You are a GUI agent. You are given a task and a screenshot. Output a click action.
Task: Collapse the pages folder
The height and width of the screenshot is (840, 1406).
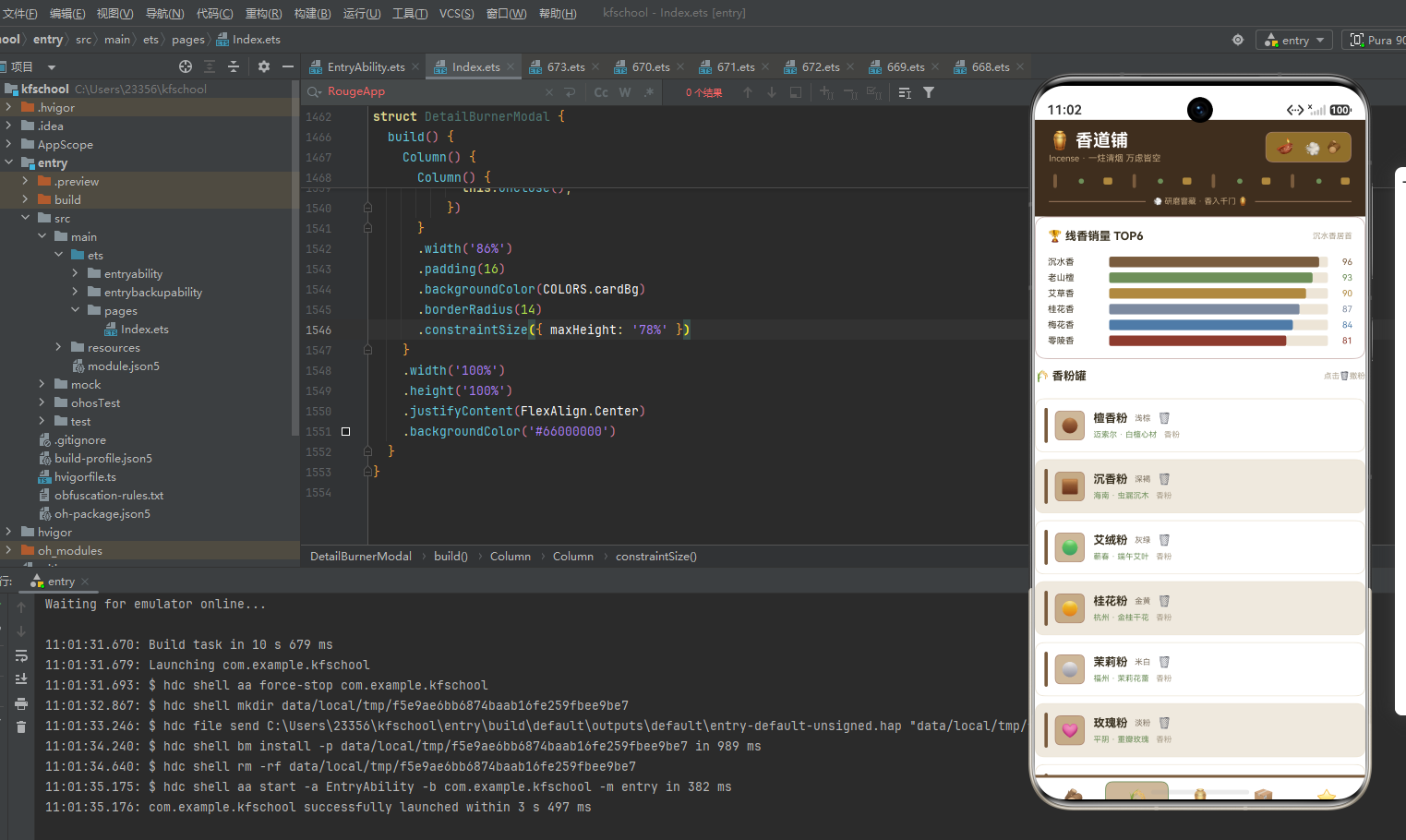75,310
